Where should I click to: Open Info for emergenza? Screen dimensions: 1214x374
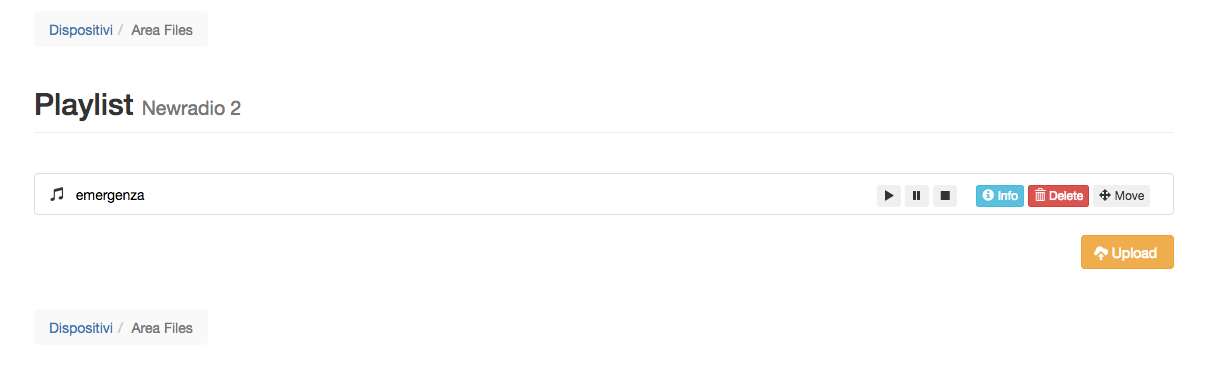[x=1000, y=196]
